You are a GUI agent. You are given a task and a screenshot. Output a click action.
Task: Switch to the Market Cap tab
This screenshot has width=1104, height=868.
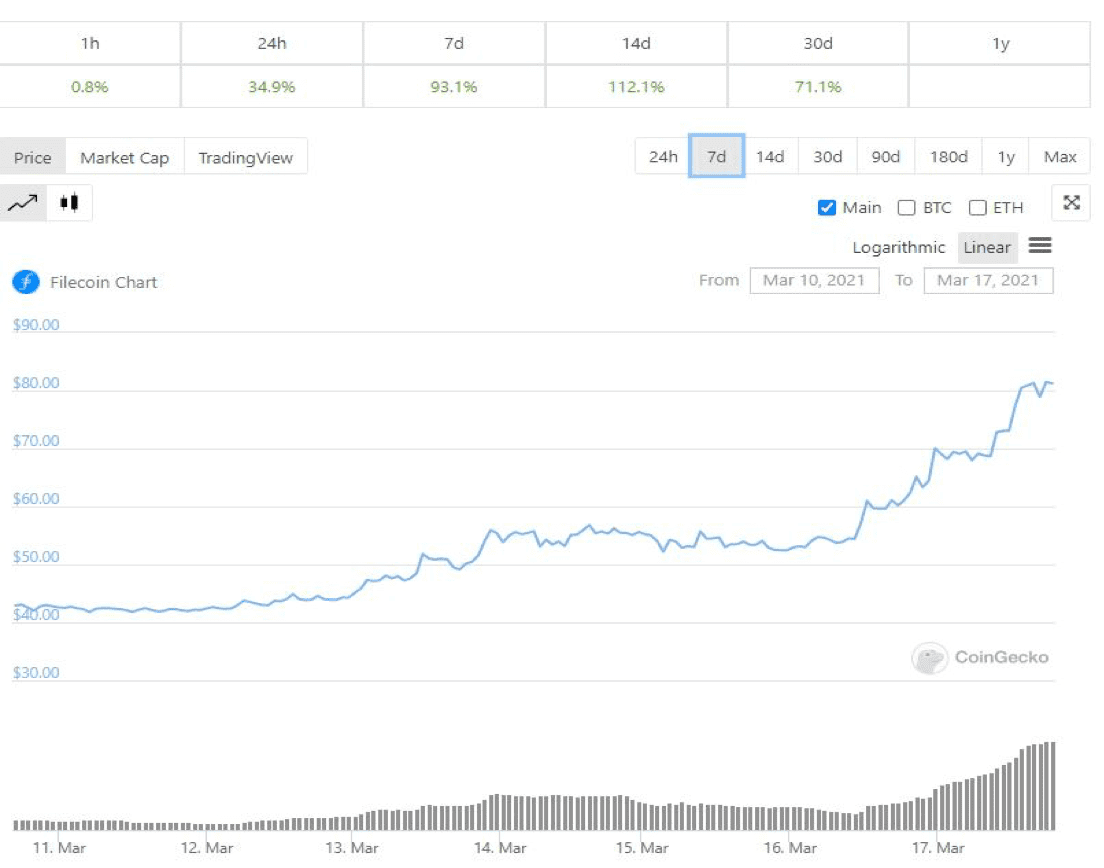(x=125, y=157)
